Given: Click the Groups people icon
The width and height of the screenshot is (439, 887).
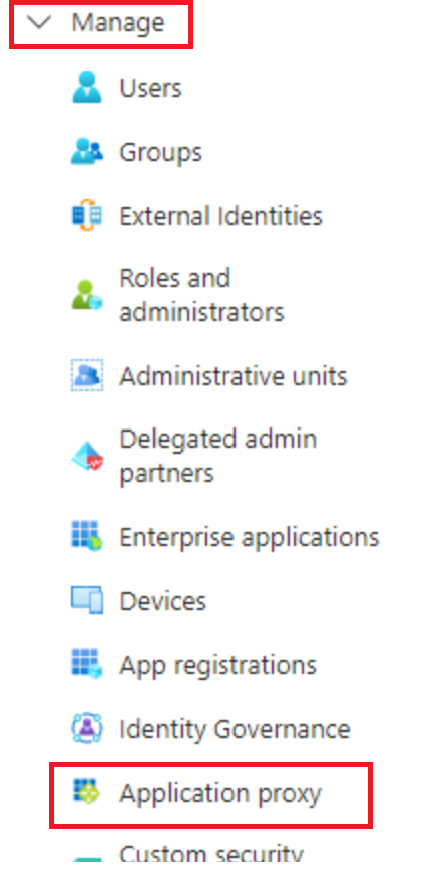Looking at the screenshot, I should tap(87, 151).
